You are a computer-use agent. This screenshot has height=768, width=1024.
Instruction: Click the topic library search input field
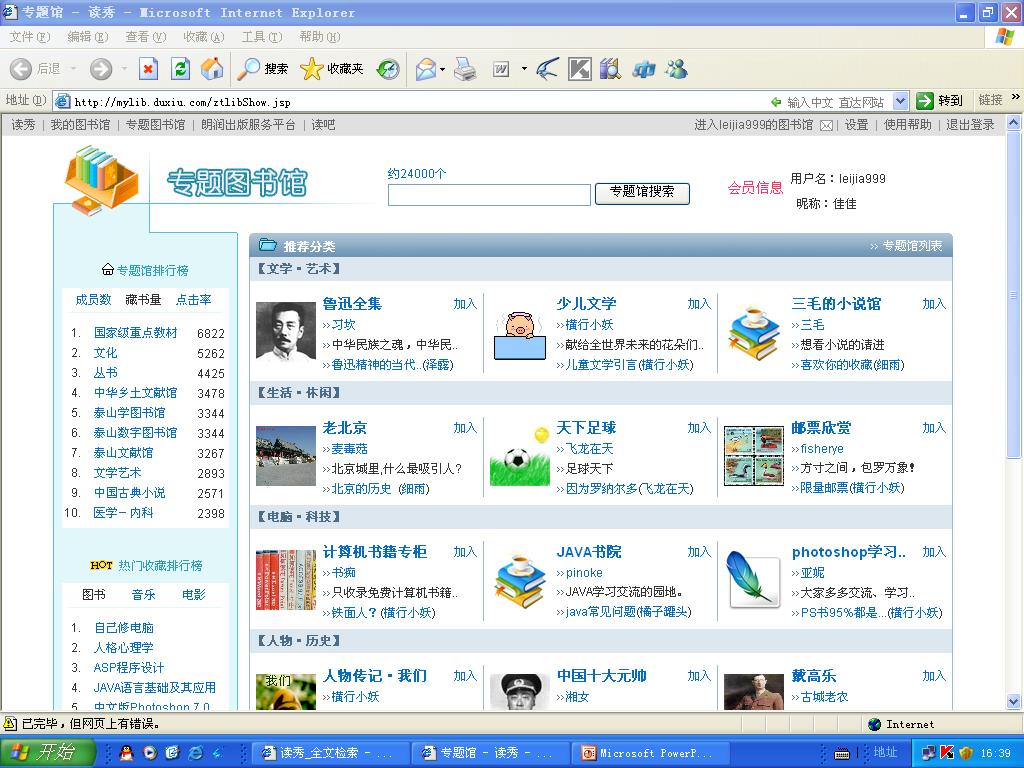pos(489,195)
